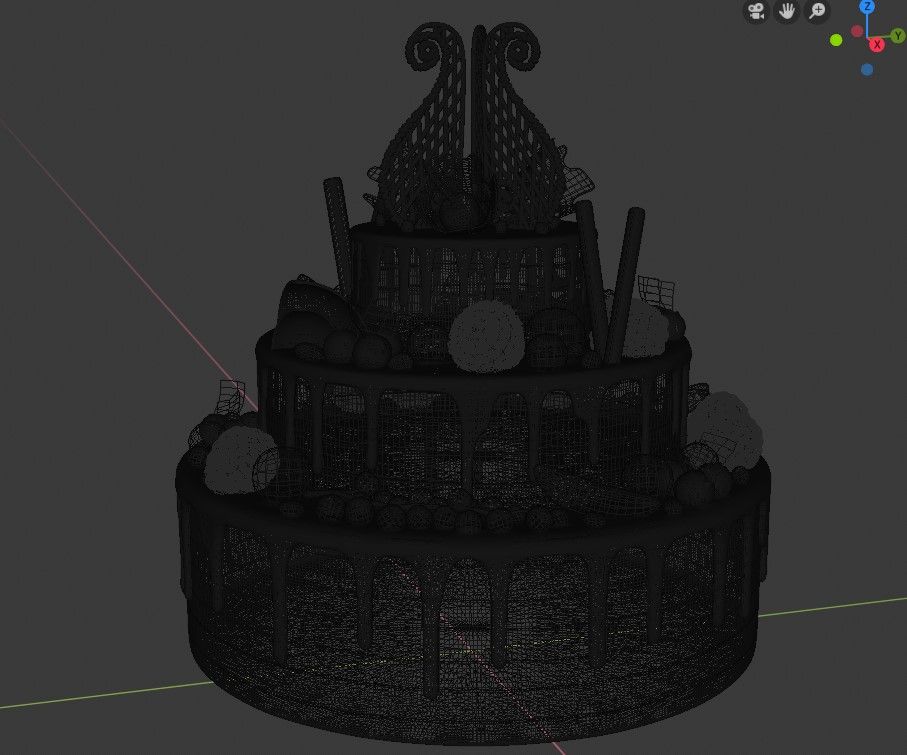
Task: Toggle the camera view icon
Action: 755,12
